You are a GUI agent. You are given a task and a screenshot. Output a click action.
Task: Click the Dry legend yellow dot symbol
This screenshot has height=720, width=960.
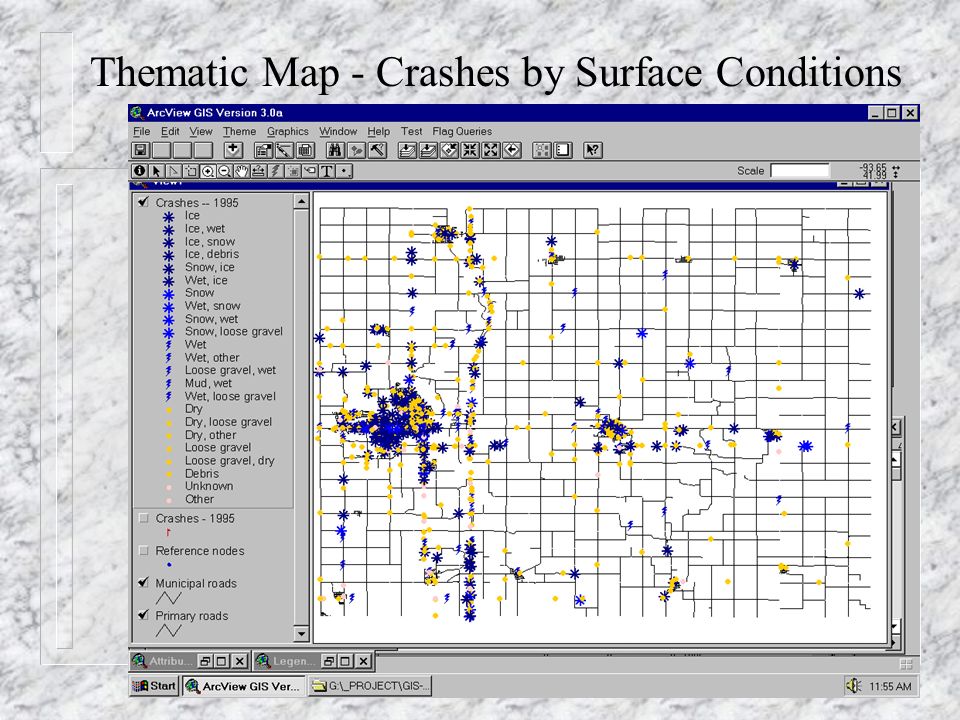click(169, 410)
